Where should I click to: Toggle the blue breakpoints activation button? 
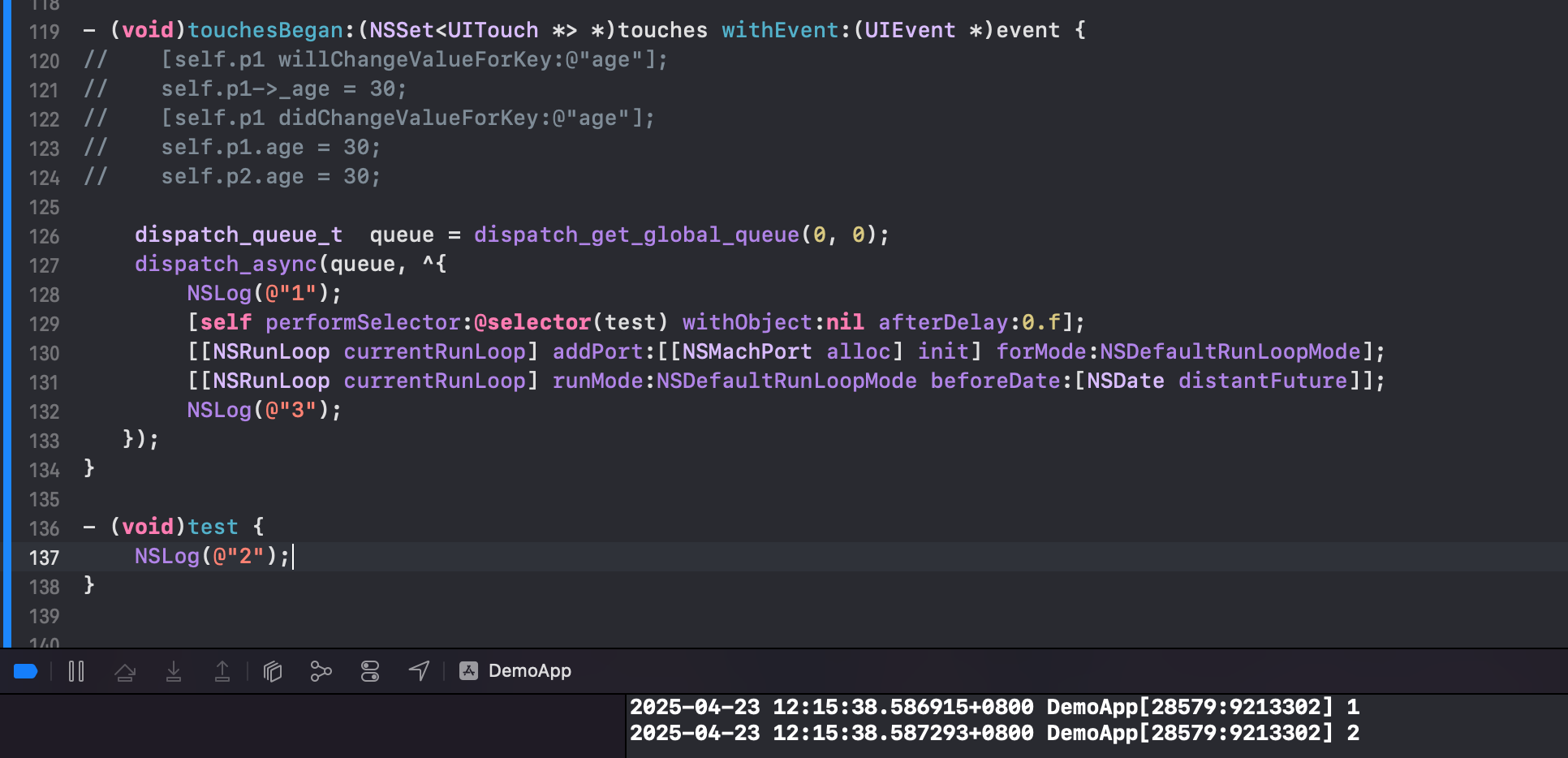26,671
